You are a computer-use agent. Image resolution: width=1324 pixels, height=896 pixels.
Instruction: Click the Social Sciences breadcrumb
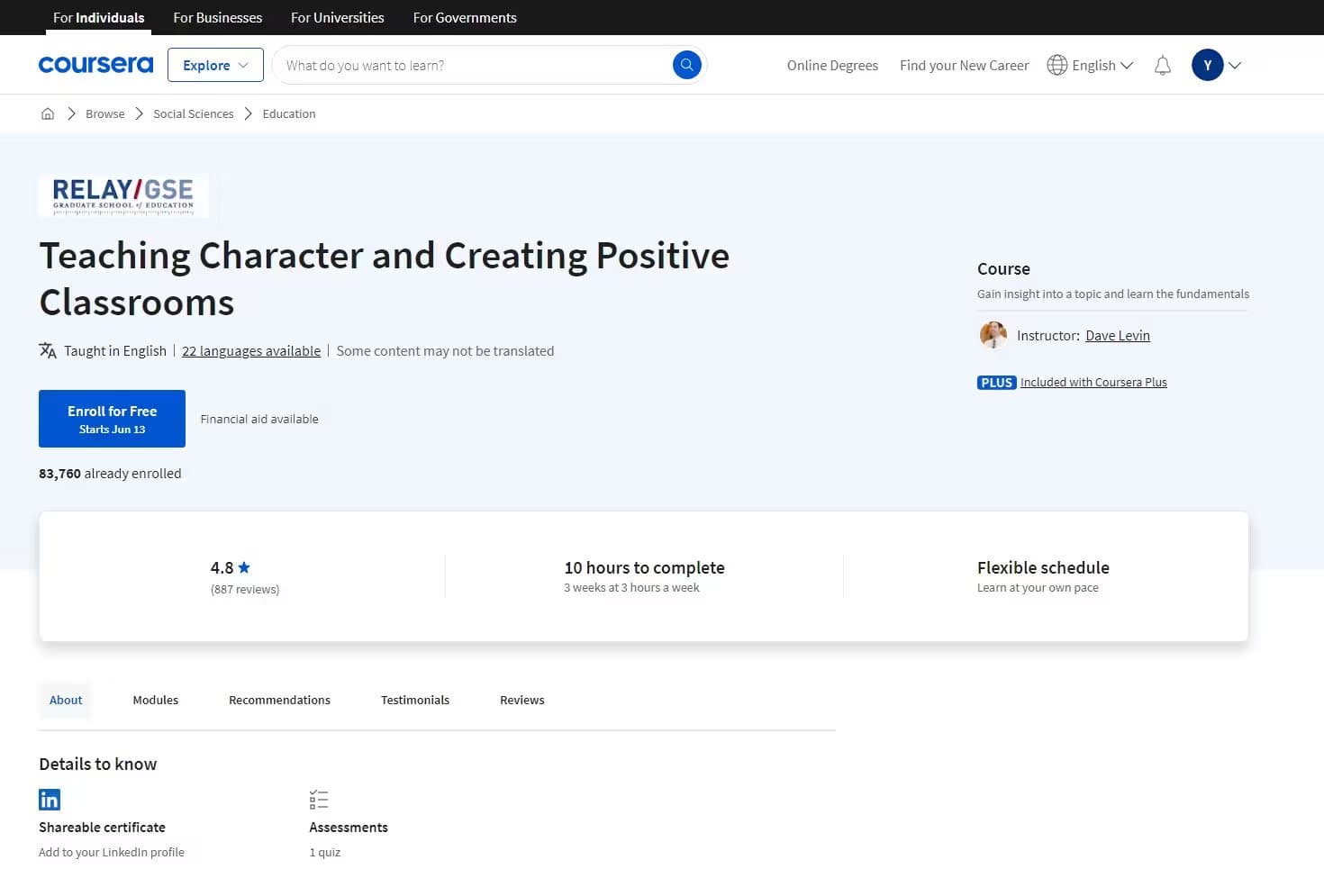(194, 113)
